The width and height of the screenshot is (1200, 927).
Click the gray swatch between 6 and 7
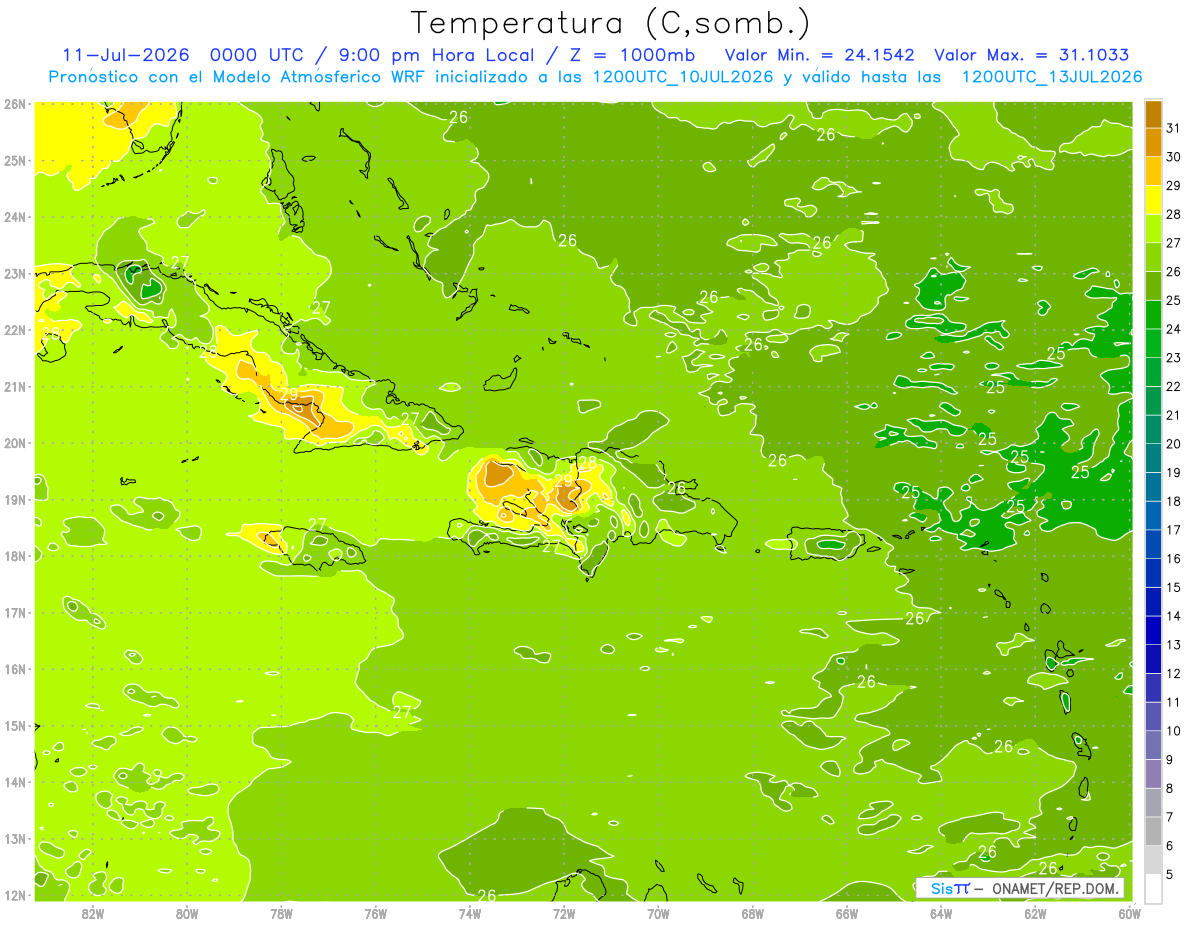tap(1153, 831)
